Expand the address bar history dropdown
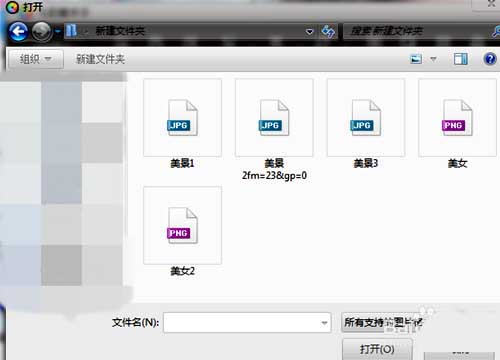Screen dimensions: 500x360 coord(310,32)
